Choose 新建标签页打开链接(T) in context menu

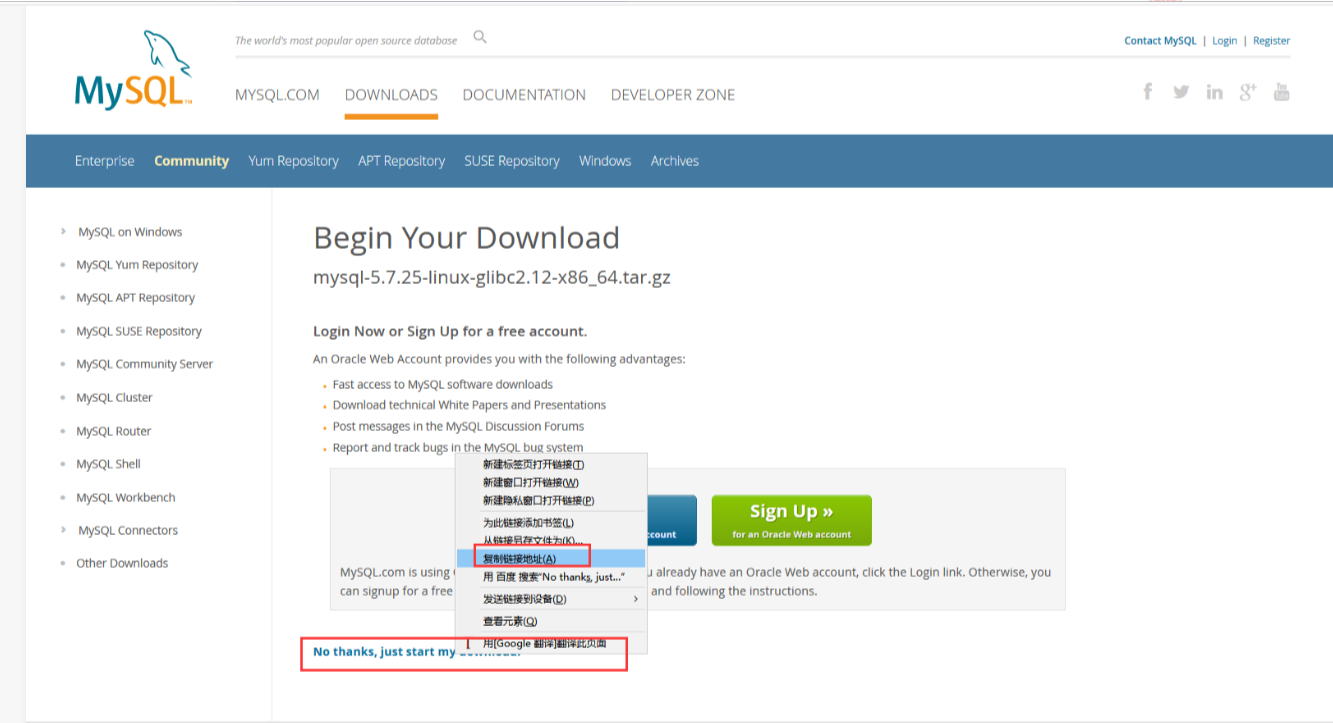coord(551,464)
